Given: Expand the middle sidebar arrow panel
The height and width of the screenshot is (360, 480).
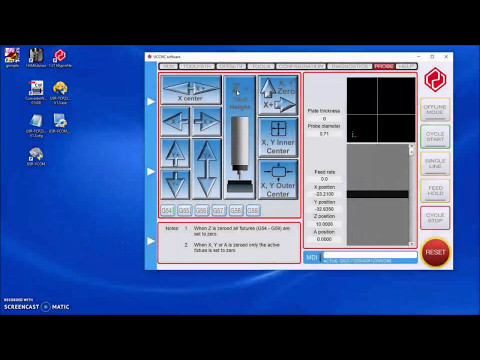Looking at the screenshot, I should [151, 171].
